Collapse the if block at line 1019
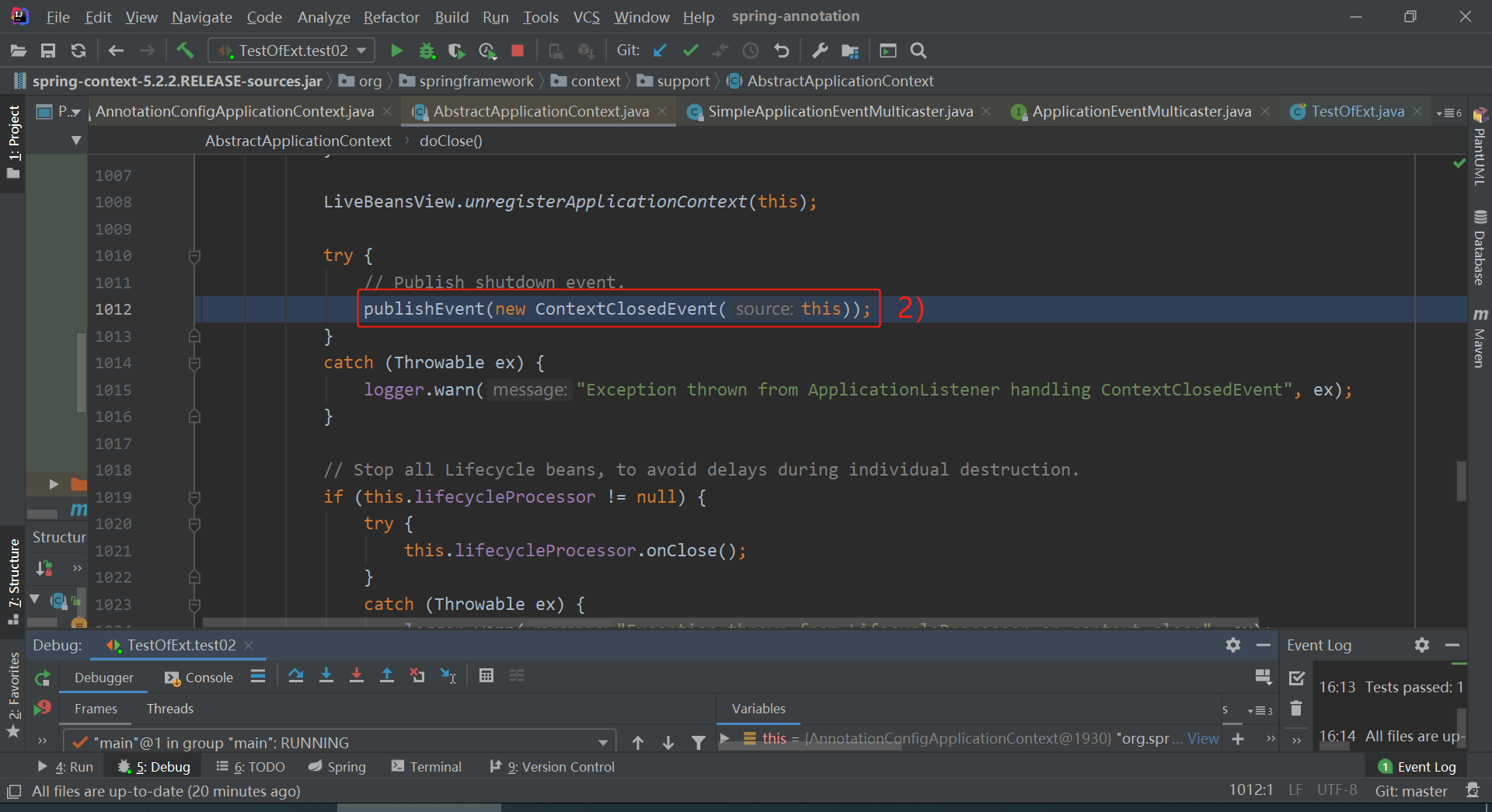Viewport: 1492px width, 812px height. [x=195, y=497]
